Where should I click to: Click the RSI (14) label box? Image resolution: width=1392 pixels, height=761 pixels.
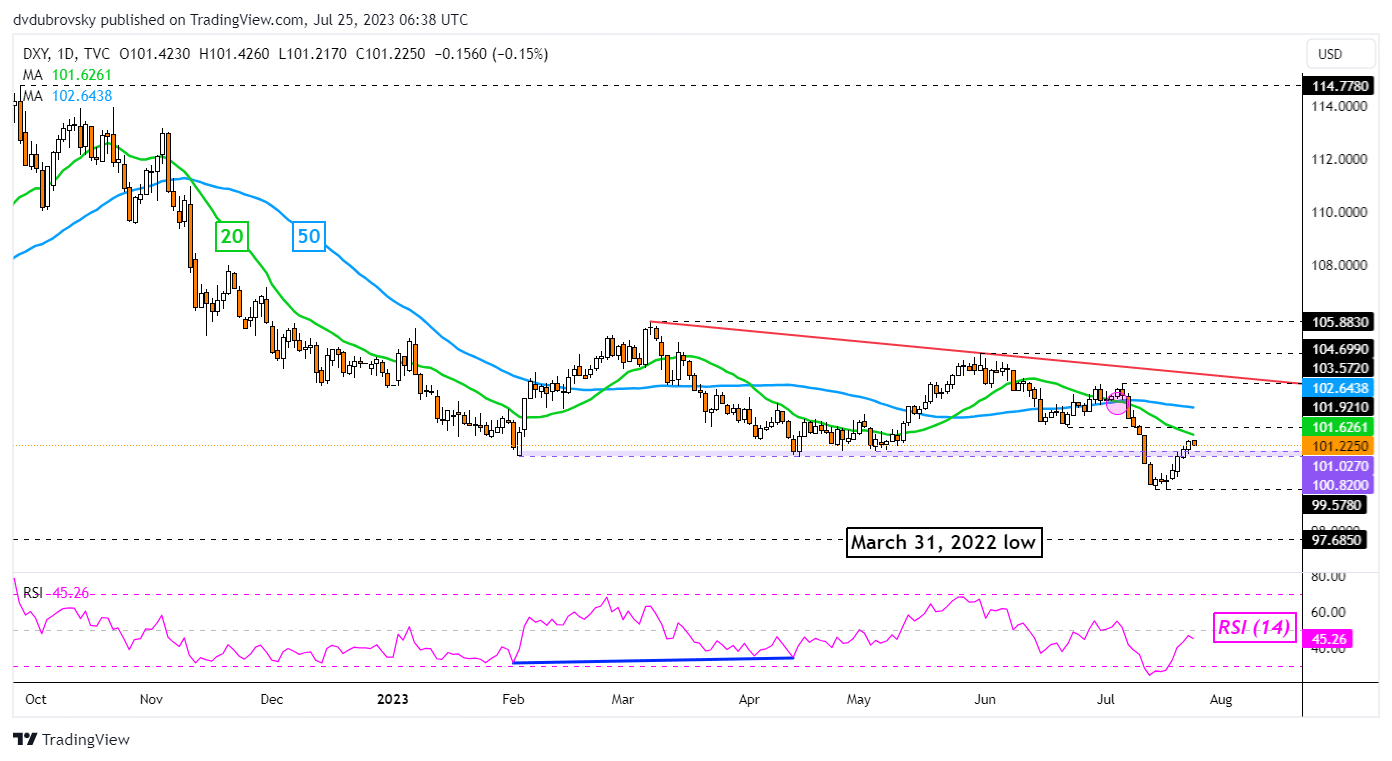coord(1253,628)
